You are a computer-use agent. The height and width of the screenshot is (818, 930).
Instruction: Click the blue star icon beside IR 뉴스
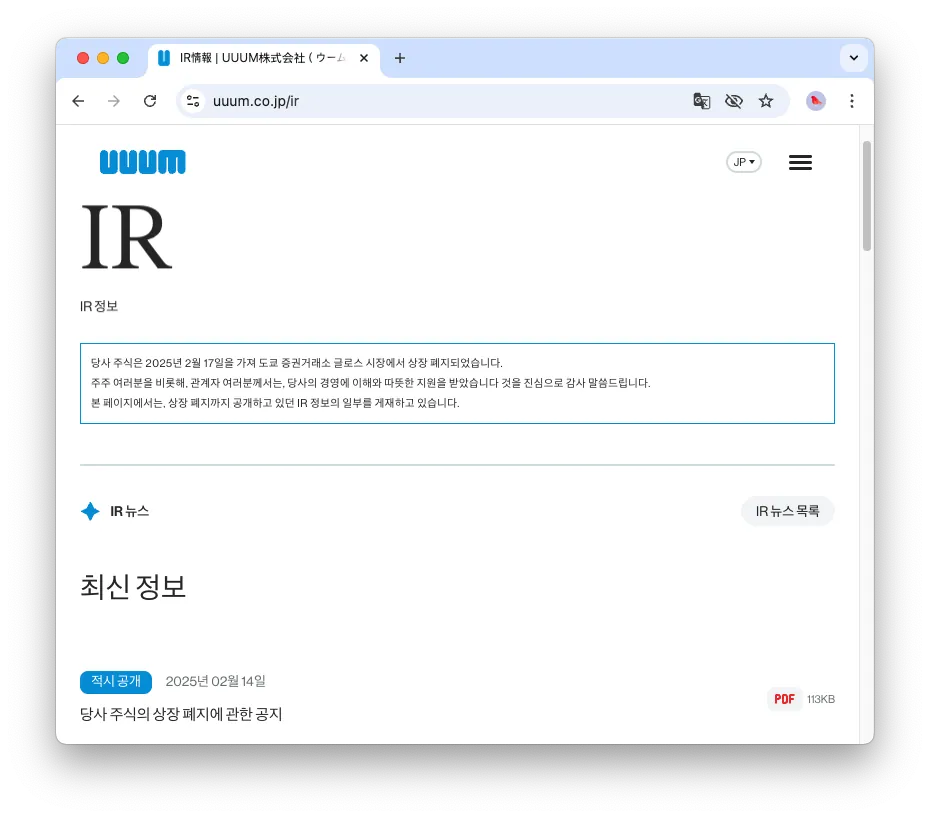click(90, 511)
